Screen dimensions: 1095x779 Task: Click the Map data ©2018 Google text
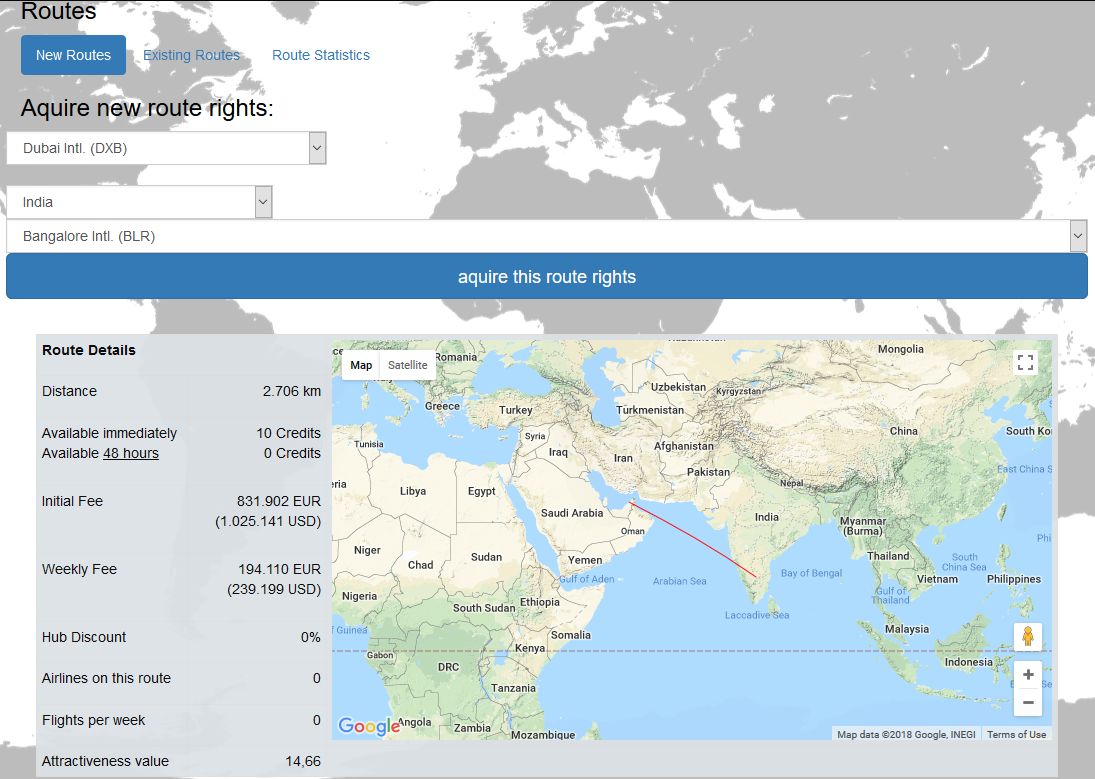tap(906, 734)
